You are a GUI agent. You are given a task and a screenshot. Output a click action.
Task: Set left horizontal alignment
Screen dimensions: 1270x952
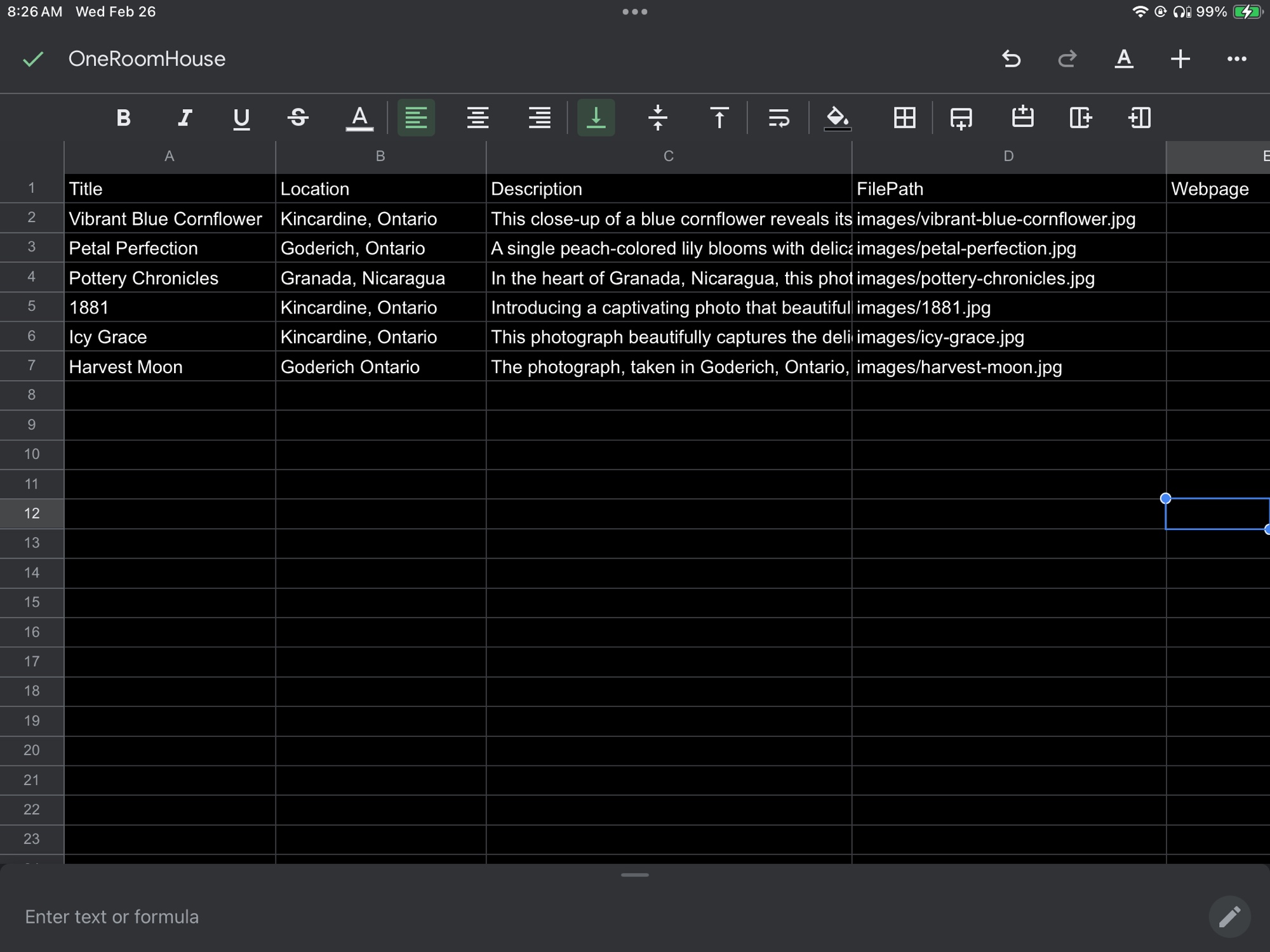(x=416, y=118)
